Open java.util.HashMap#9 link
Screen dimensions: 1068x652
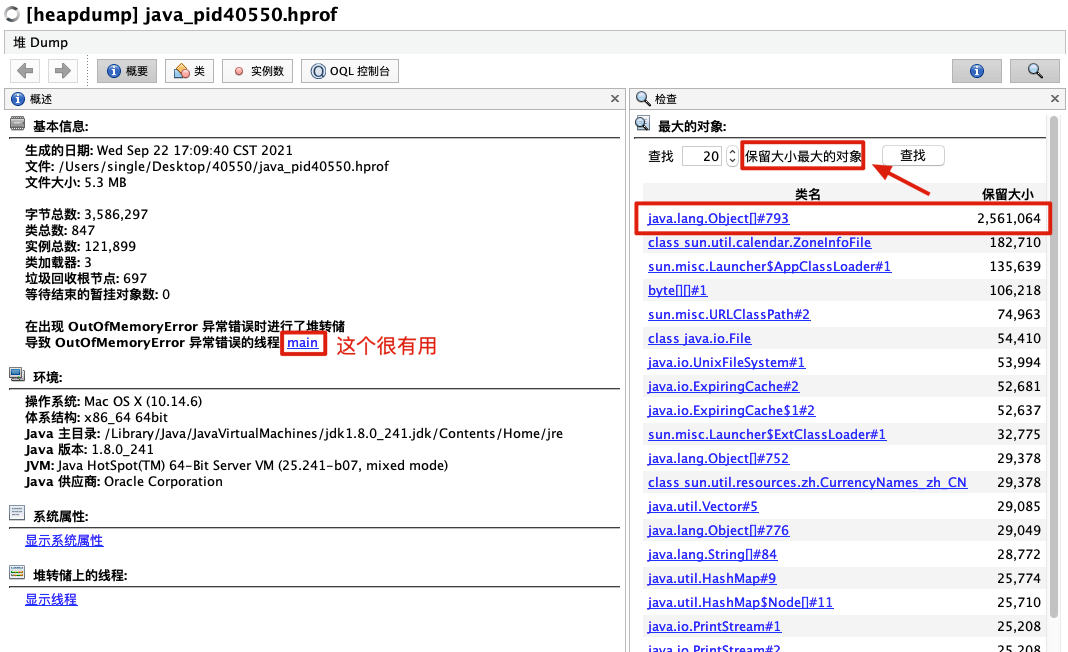tap(712, 578)
